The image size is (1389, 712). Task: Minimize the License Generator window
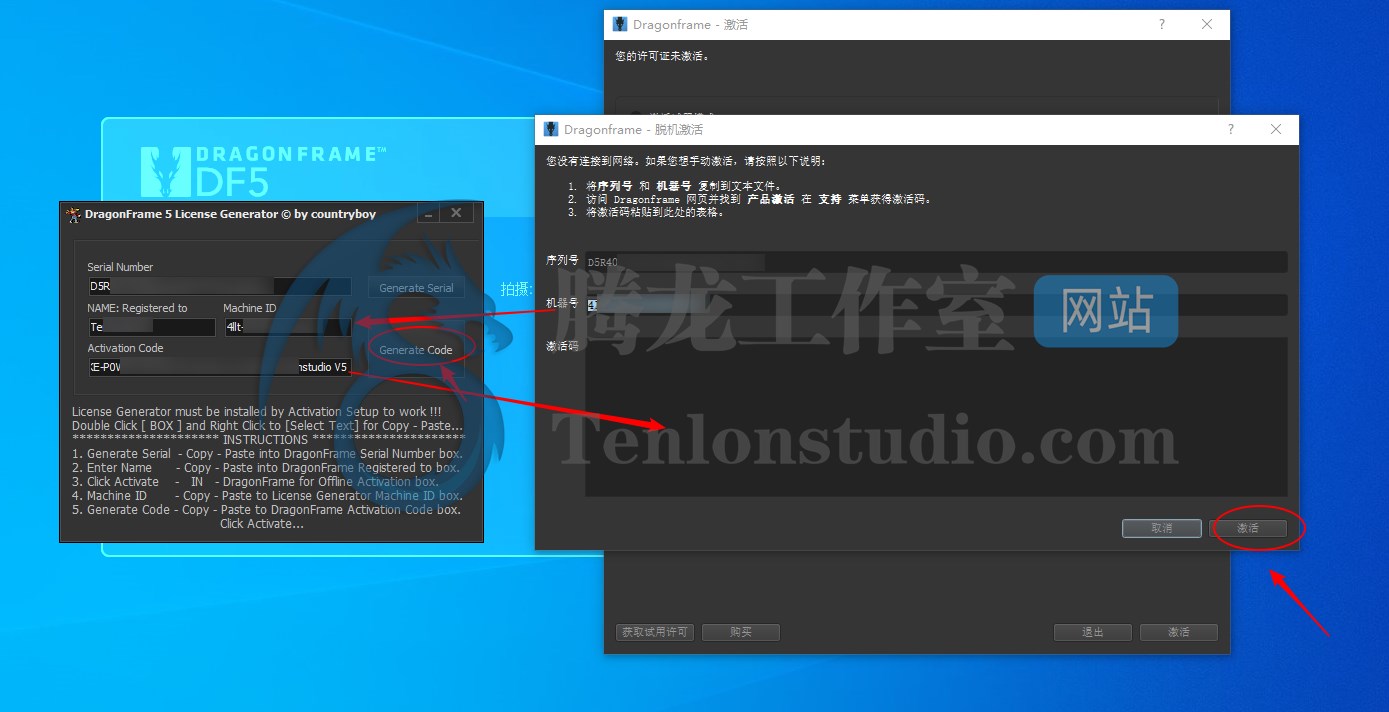(x=426, y=213)
